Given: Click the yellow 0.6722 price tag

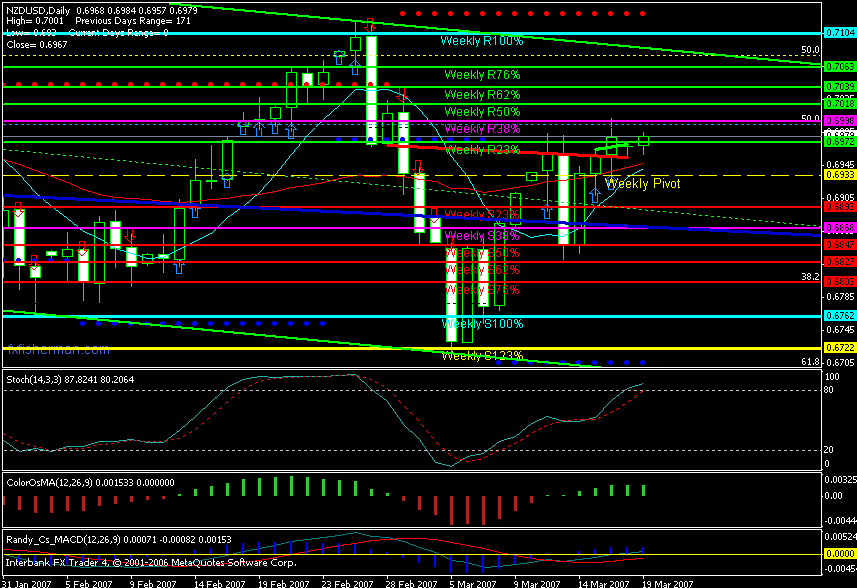Looking at the screenshot, I should coord(838,348).
